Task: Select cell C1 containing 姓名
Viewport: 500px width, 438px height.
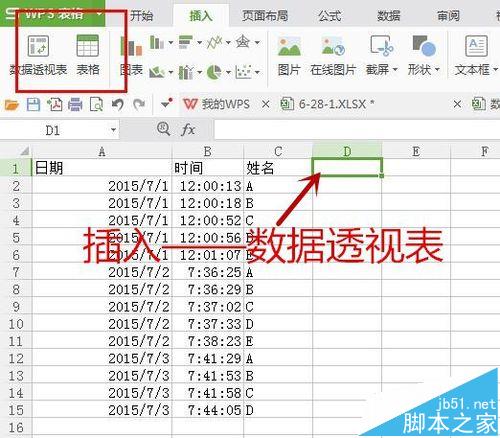Action: (278, 168)
